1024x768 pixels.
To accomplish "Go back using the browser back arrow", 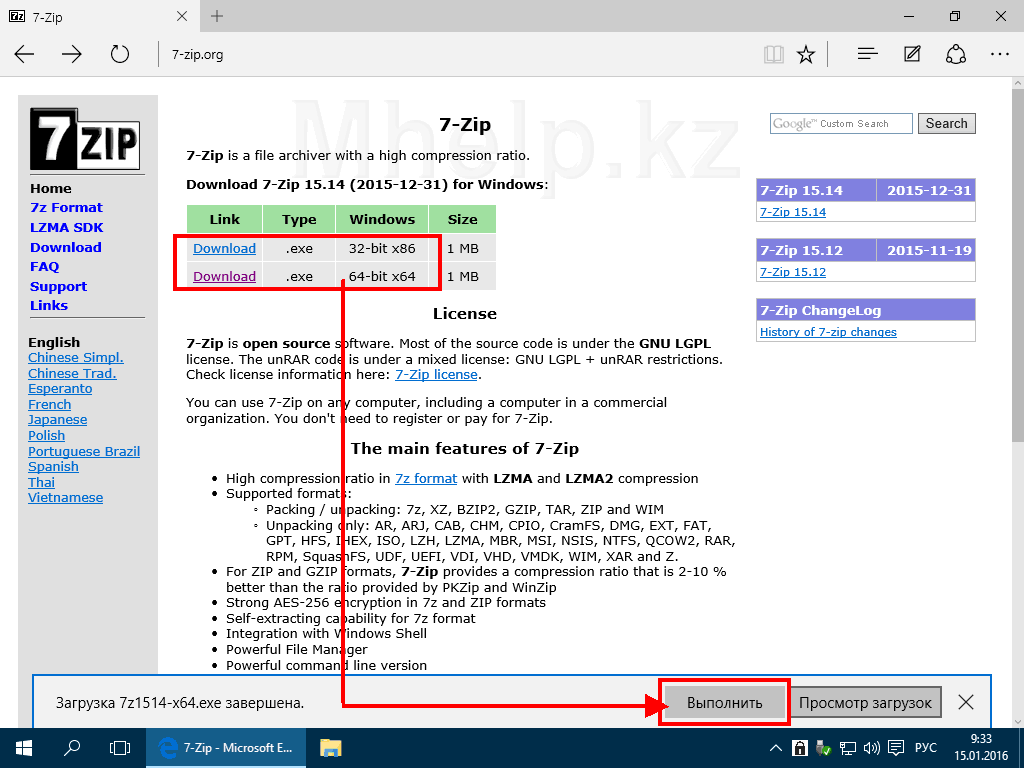I will pyautogui.click(x=24, y=54).
